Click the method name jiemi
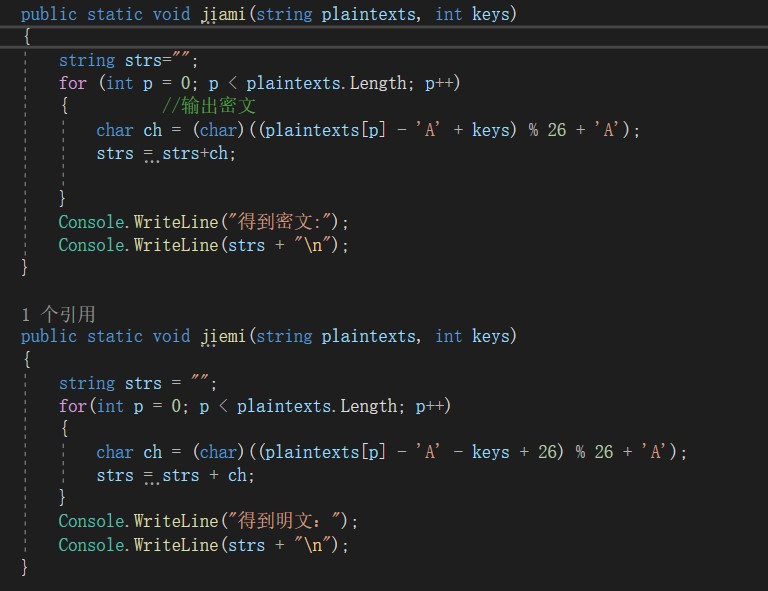The width and height of the screenshot is (768, 591). (x=223, y=336)
